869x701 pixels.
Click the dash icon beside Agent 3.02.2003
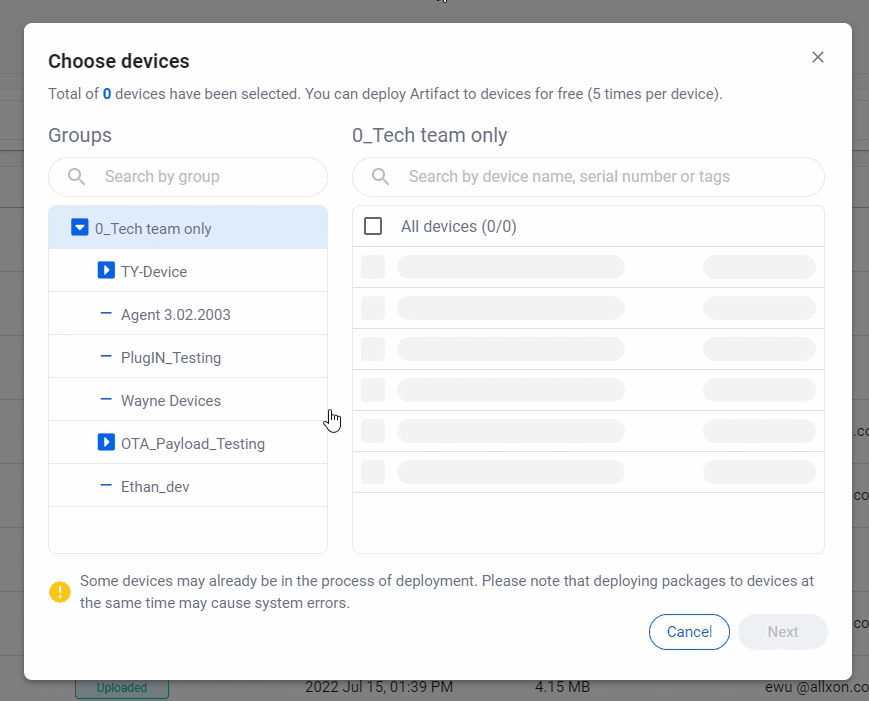click(x=106, y=313)
